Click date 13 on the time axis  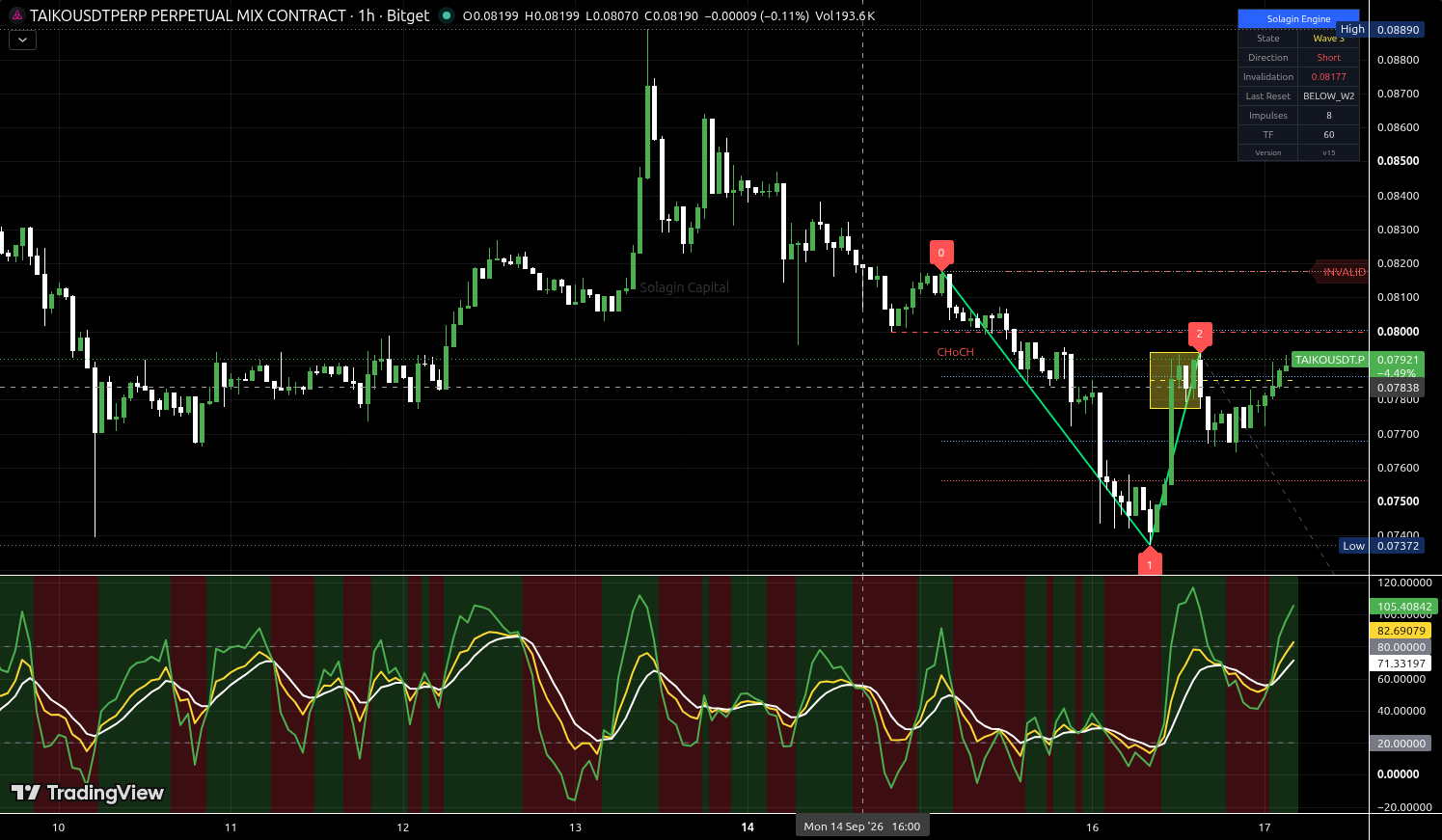click(575, 827)
